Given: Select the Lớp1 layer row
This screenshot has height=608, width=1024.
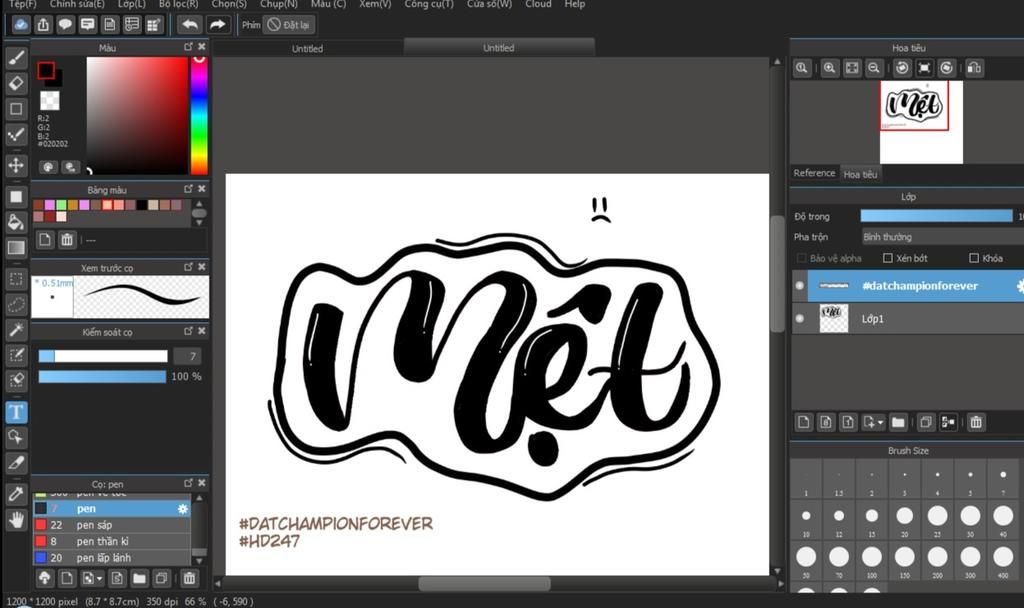Looking at the screenshot, I should [908, 319].
